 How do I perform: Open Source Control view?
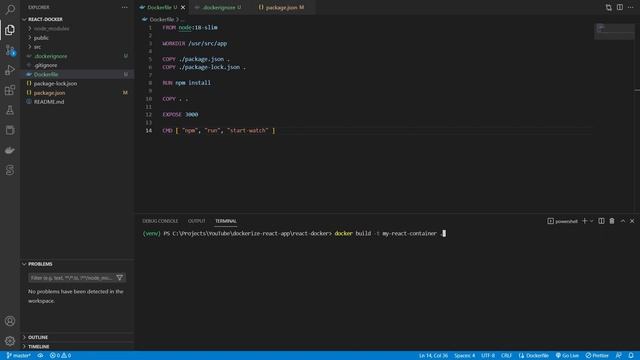pos(10,50)
